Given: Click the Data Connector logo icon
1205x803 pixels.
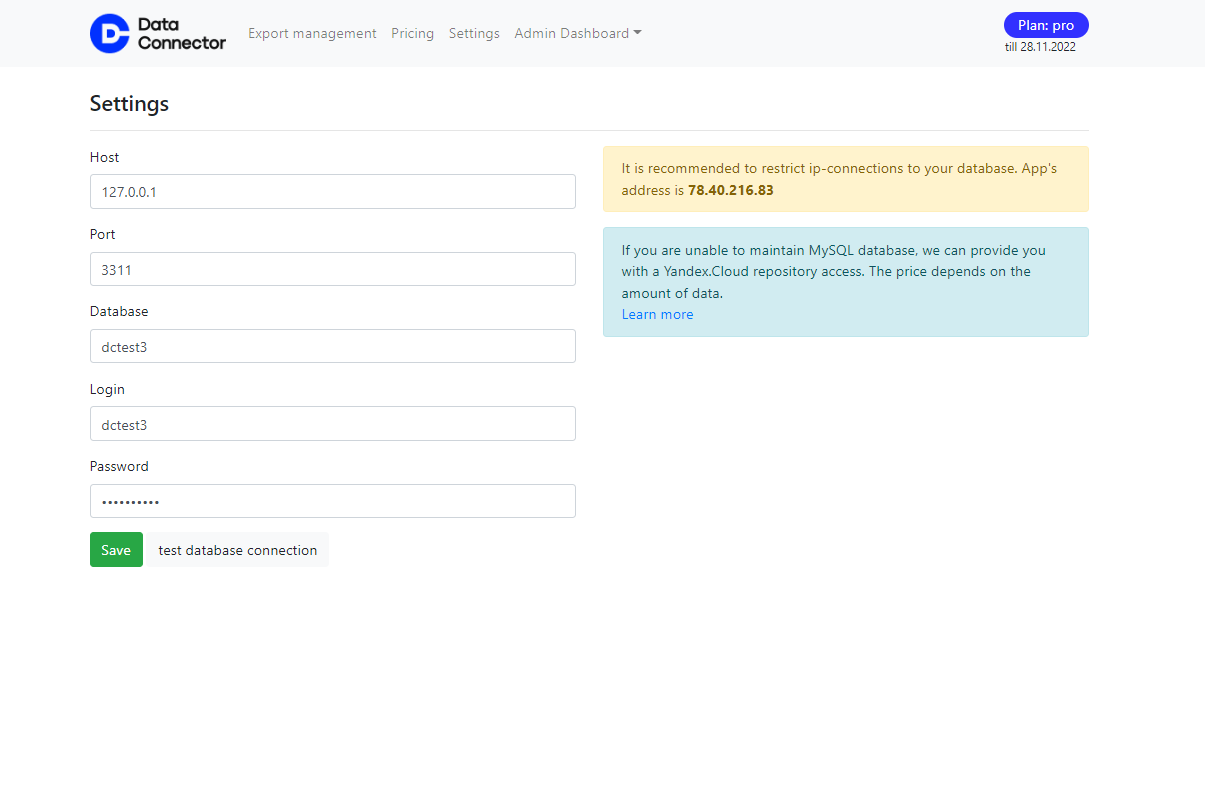Looking at the screenshot, I should 110,33.
